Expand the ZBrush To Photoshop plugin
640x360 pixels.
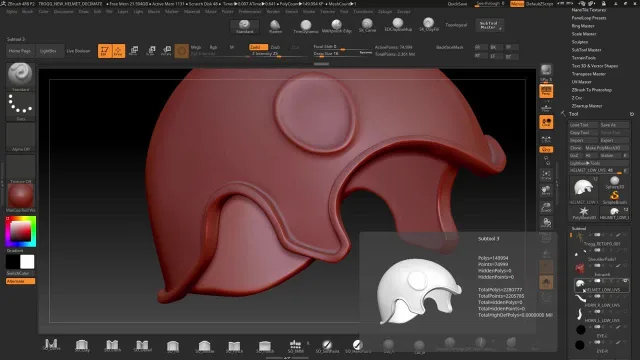[591, 90]
